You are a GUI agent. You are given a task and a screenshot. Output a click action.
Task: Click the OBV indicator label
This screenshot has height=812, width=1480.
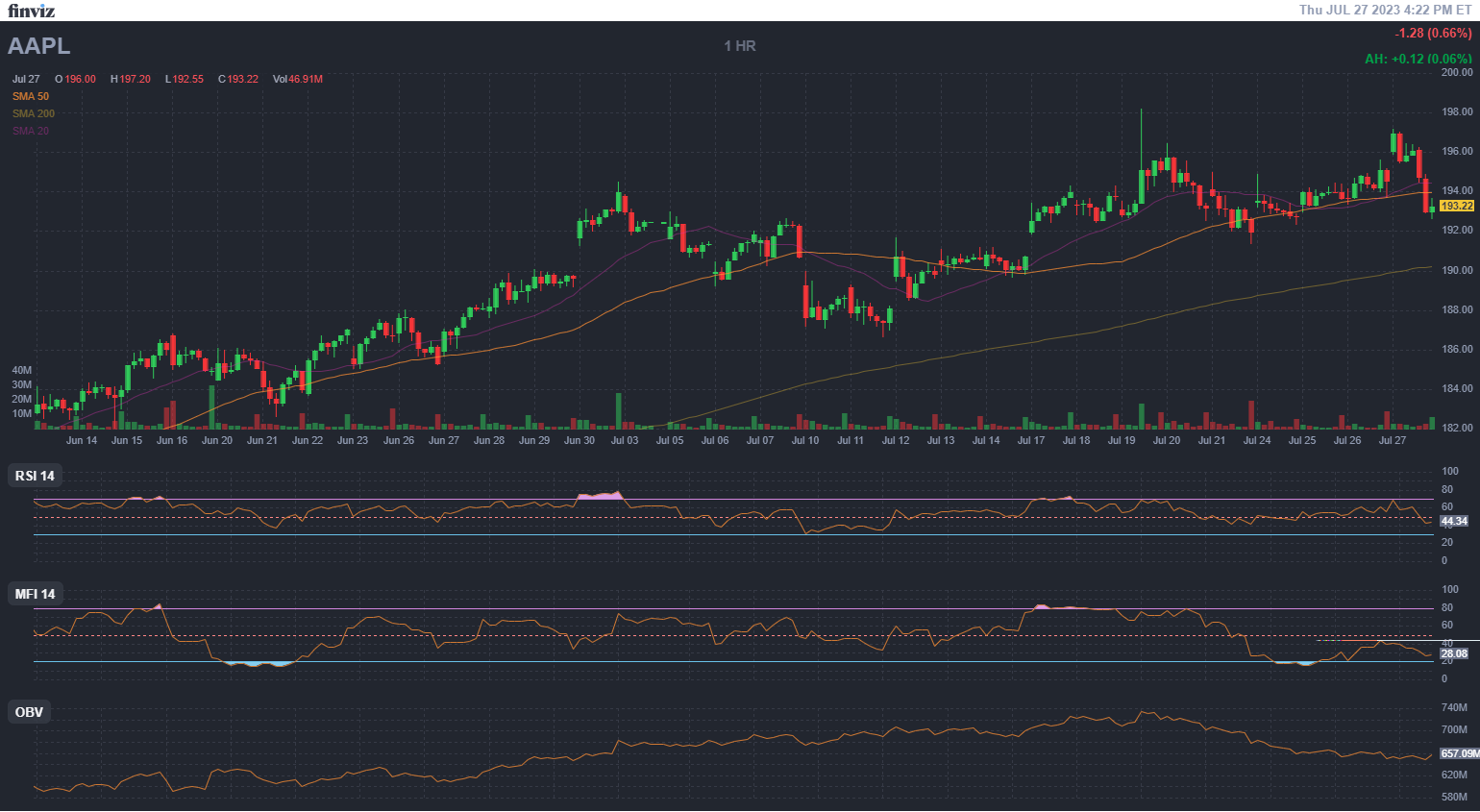coord(29,712)
